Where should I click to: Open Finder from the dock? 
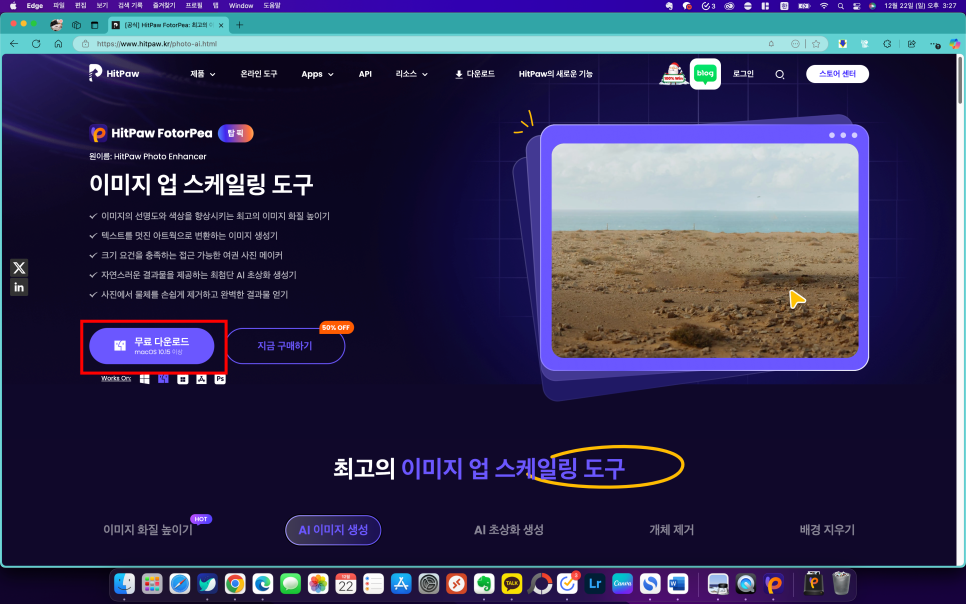click(x=124, y=583)
